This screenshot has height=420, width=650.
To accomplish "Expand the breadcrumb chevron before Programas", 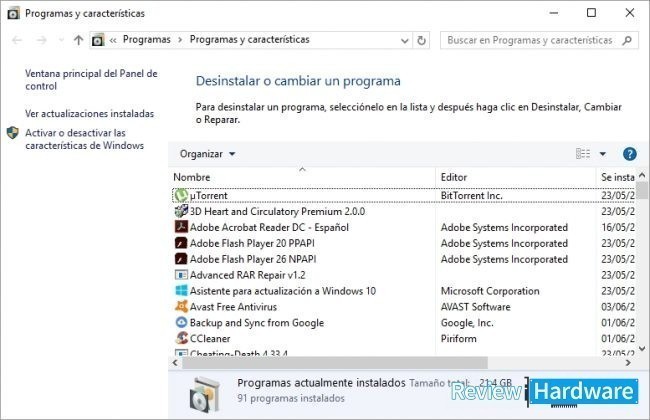I will (x=113, y=40).
